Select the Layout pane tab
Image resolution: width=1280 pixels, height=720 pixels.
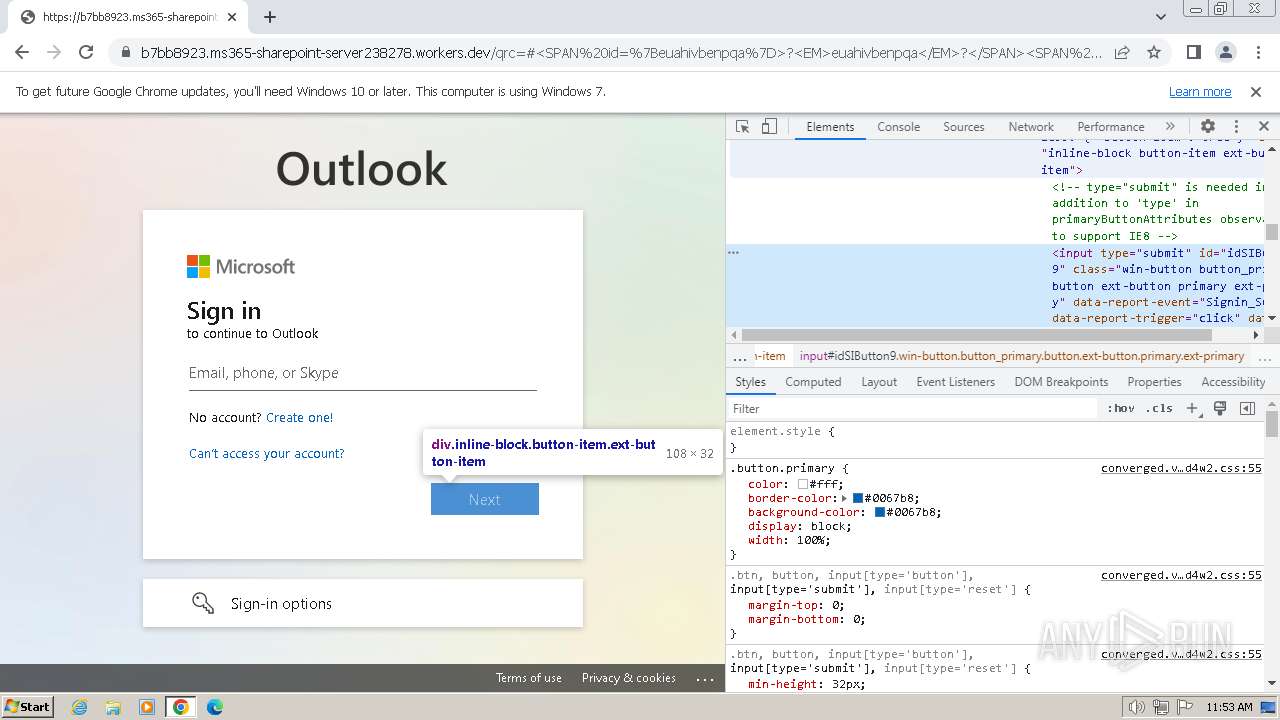879,382
